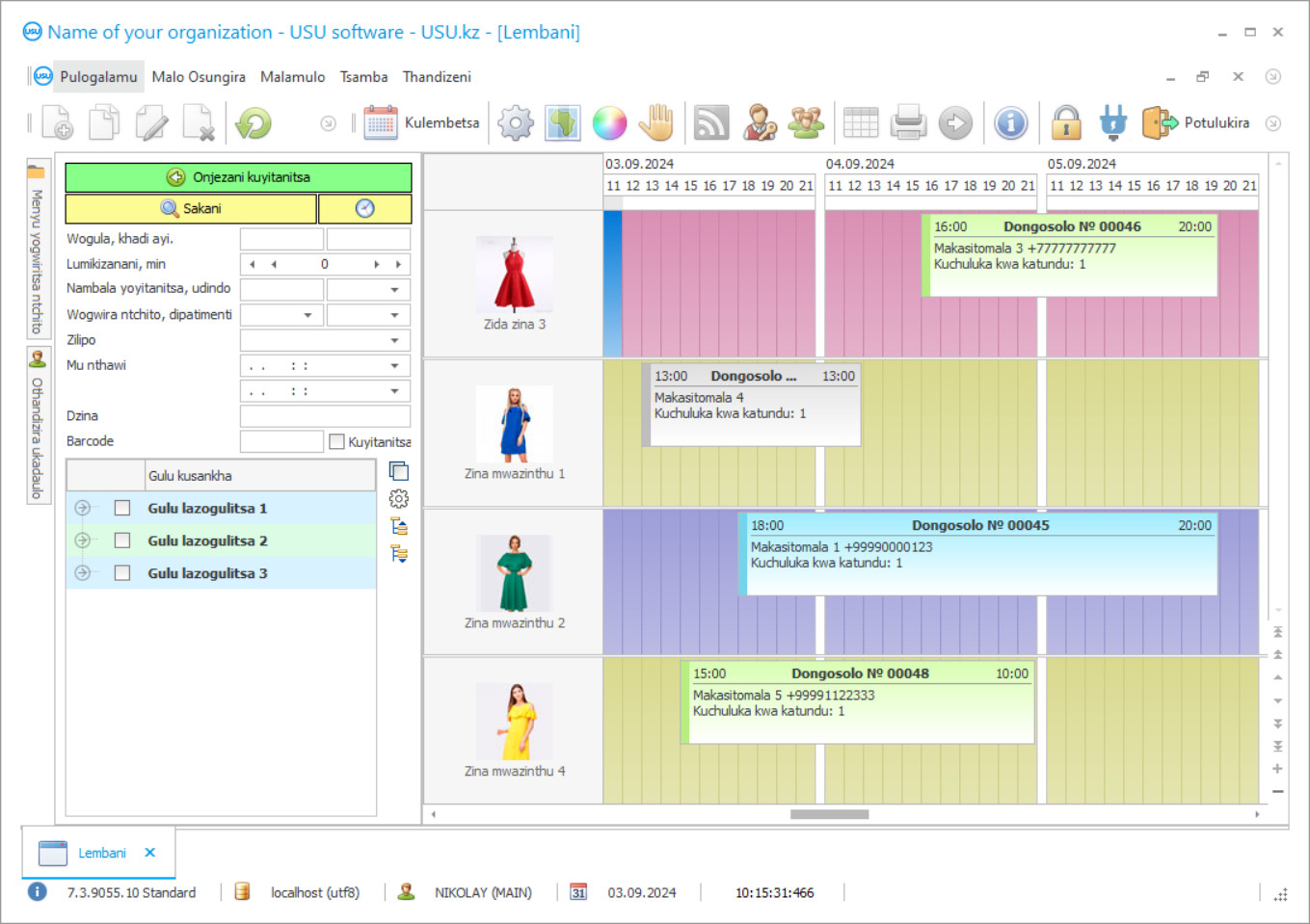Select booking Dongosolo № 00048
1310x924 pixels.
point(858,702)
